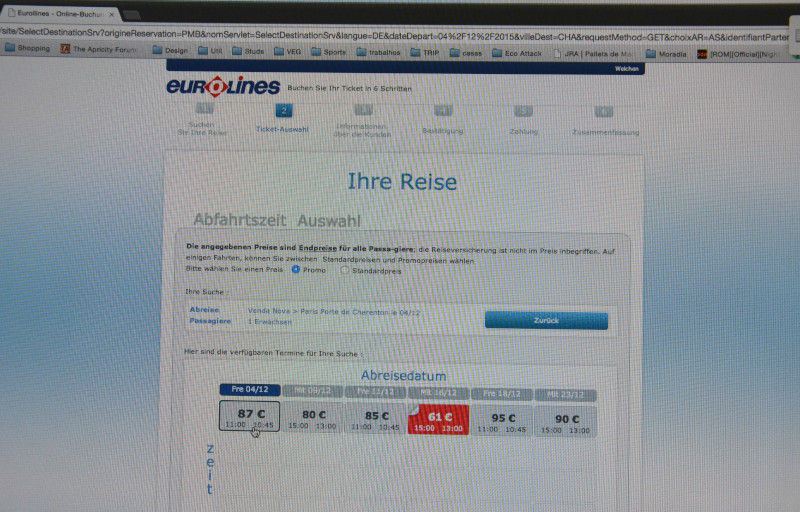Viewport: 800px width, 512px height.
Task: Open The Apricity Forum bookmark
Action: click(98, 49)
